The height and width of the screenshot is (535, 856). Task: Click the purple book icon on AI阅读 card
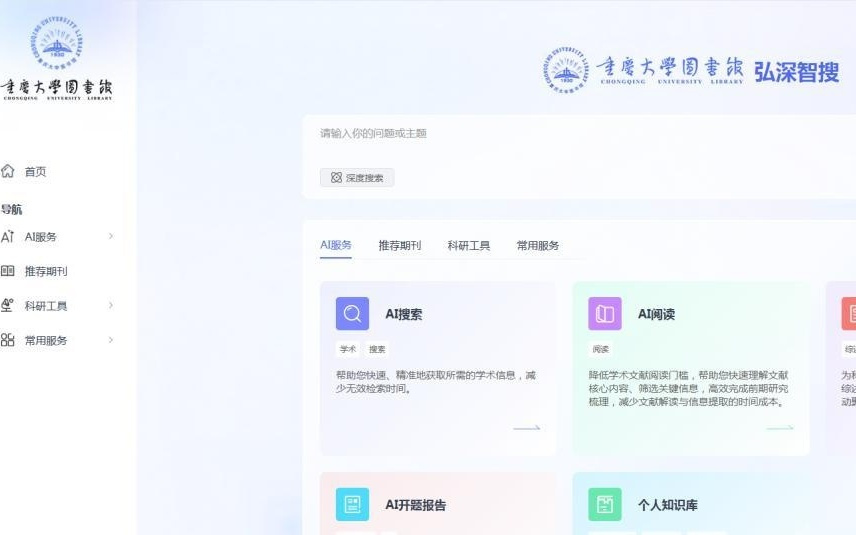click(605, 313)
